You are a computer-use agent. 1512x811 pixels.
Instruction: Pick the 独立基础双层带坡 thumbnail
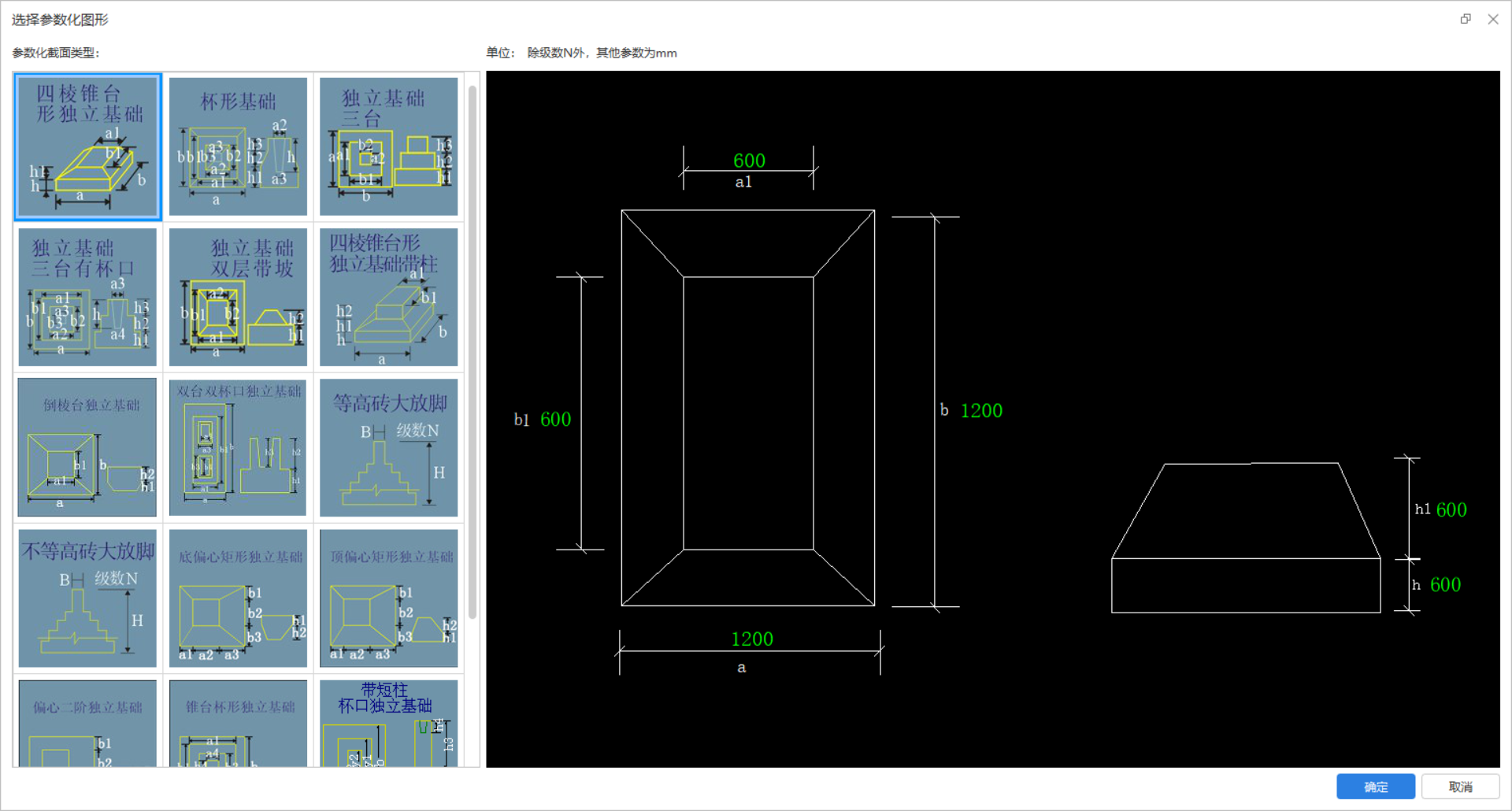[238, 297]
